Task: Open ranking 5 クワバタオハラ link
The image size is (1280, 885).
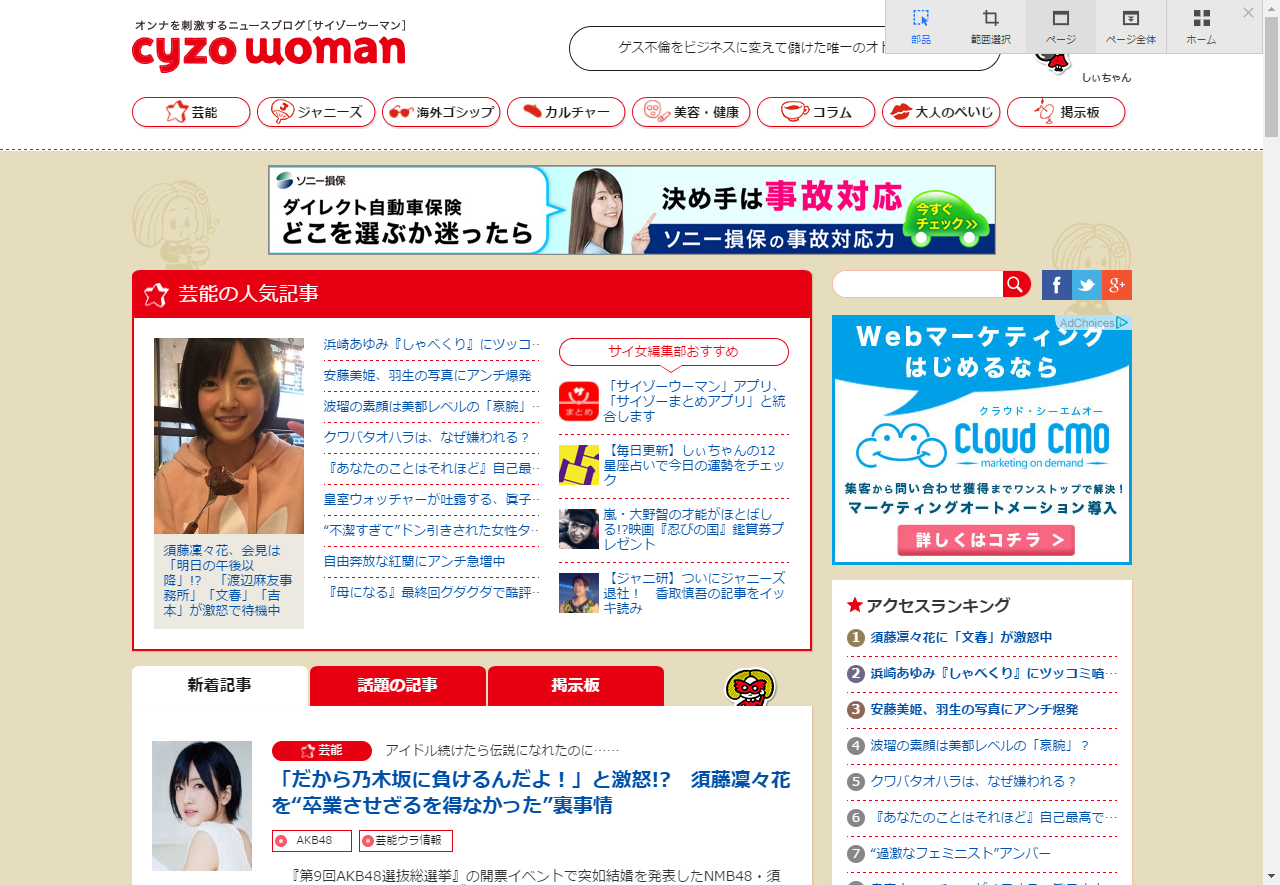Action: pyautogui.click(x=974, y=781)
